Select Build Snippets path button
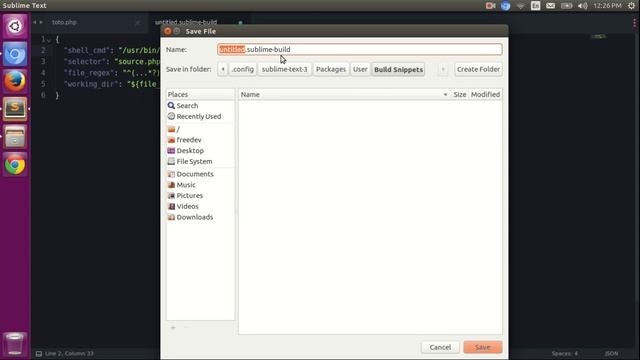 click(398, 69)
